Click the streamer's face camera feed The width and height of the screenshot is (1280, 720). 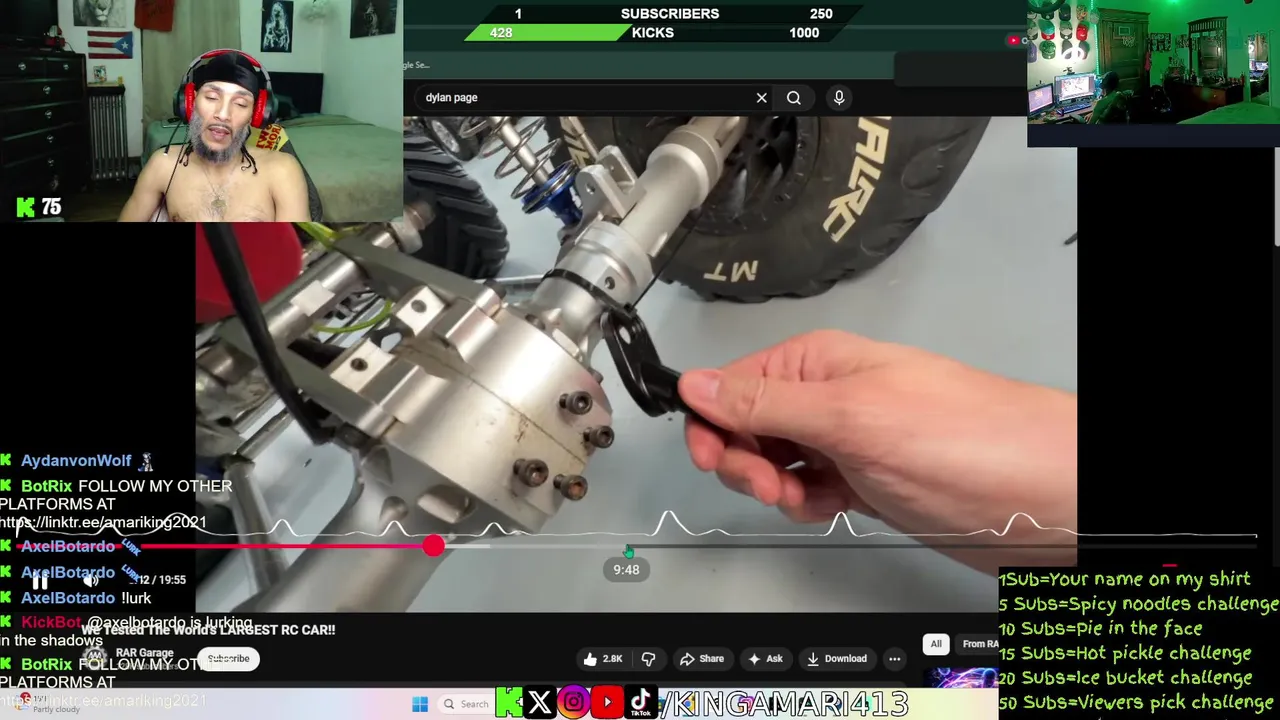(201, 110)
